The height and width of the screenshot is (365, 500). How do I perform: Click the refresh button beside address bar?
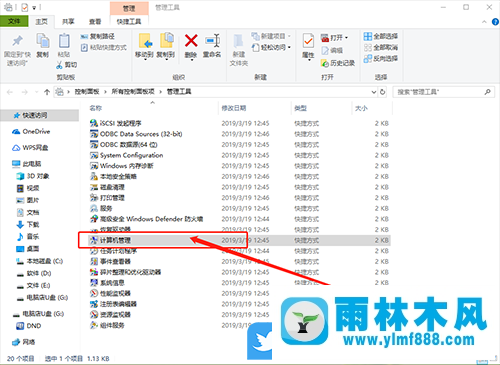tap(383, 92)
